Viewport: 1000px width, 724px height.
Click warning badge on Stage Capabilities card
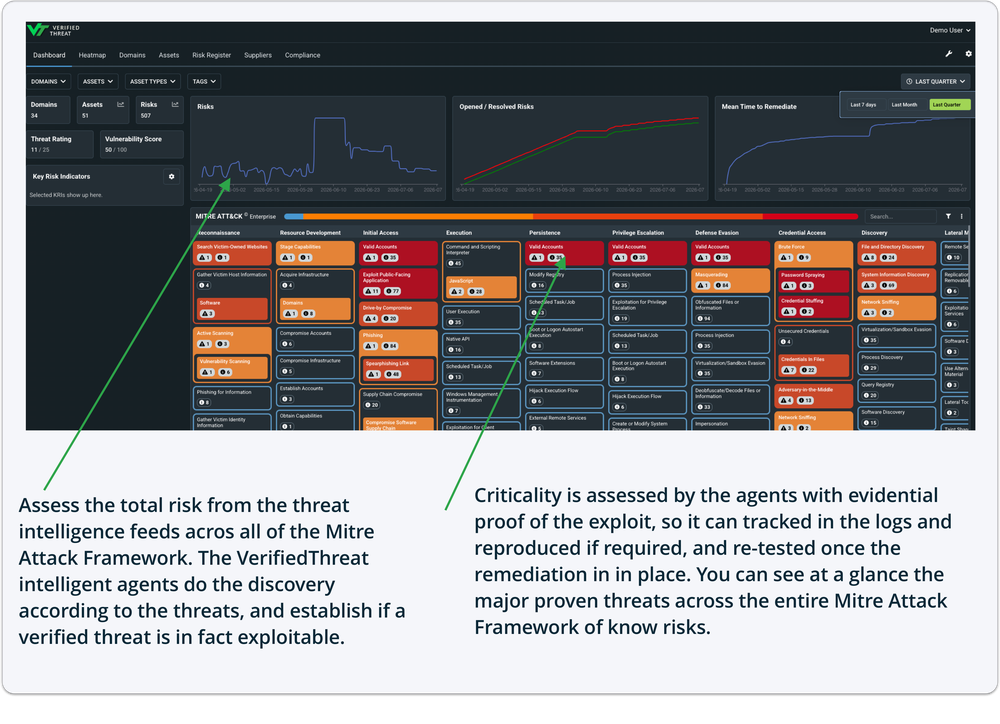[287, 258]
